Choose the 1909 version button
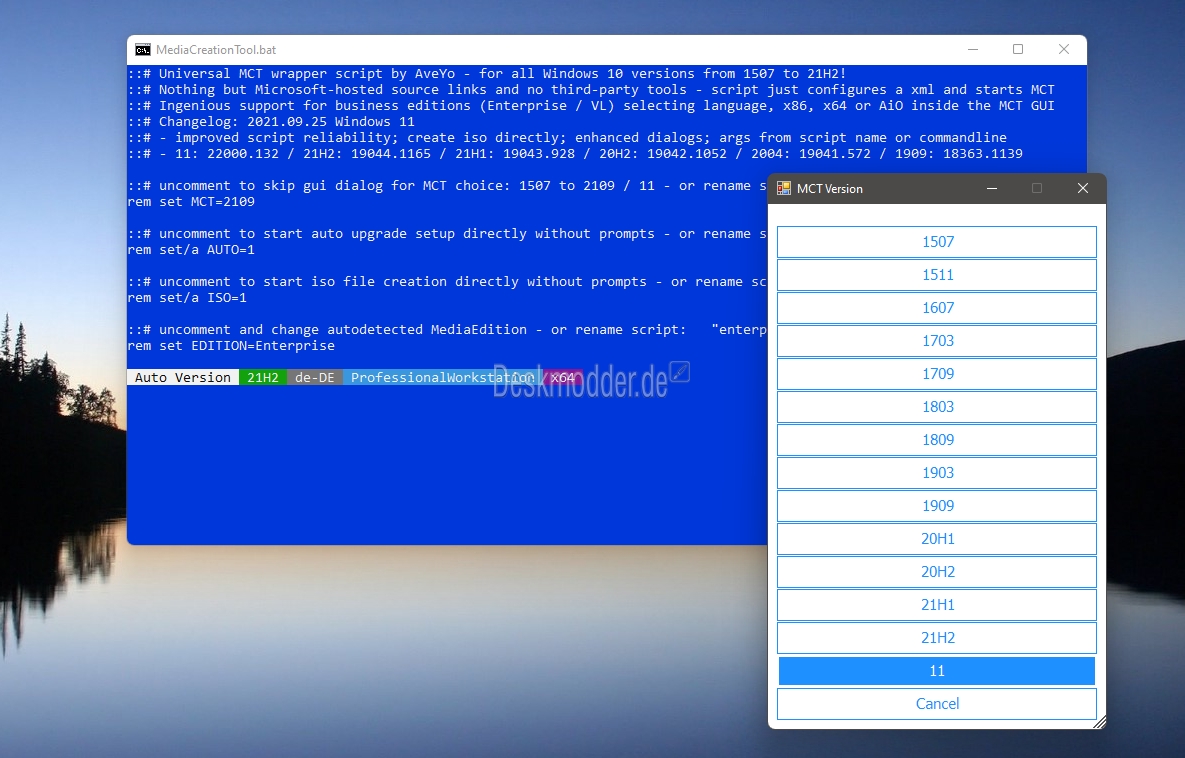 (936, 506)
